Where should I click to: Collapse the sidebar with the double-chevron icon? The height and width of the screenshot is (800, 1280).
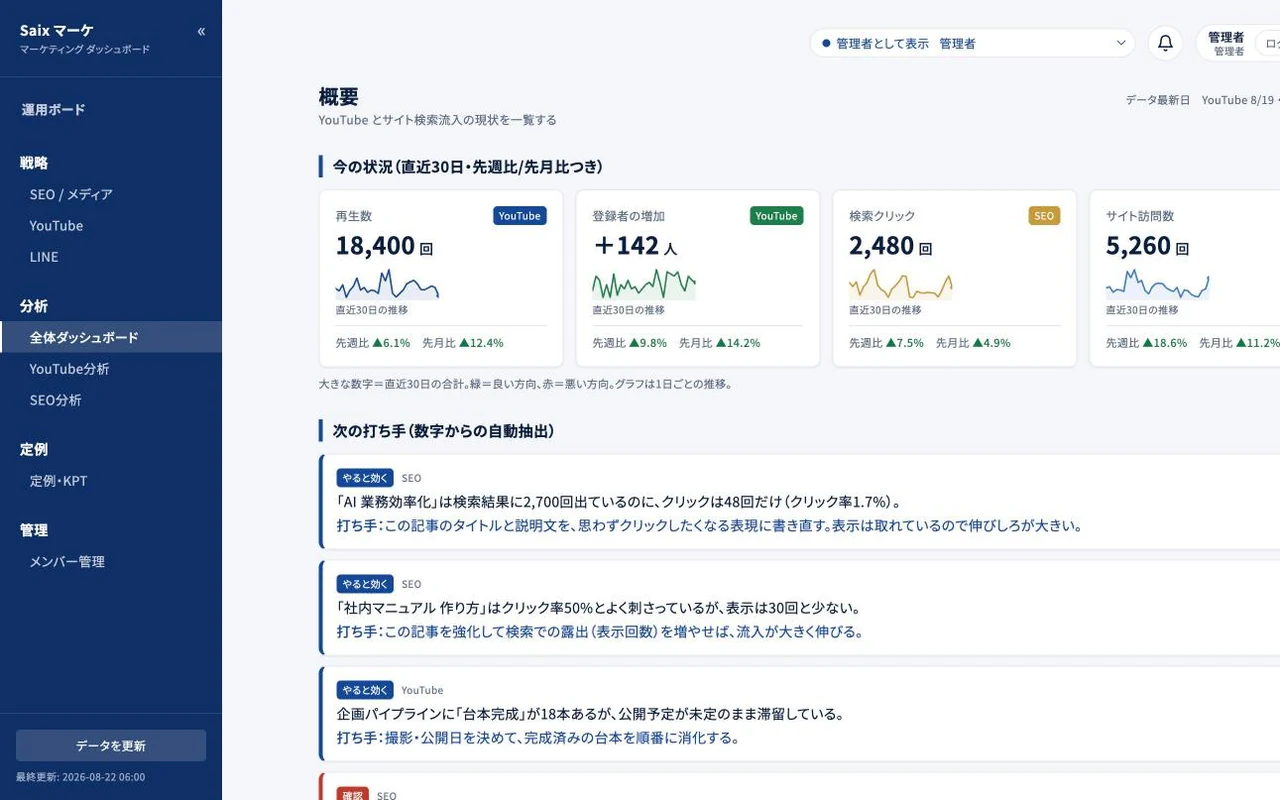coord(201,31)
